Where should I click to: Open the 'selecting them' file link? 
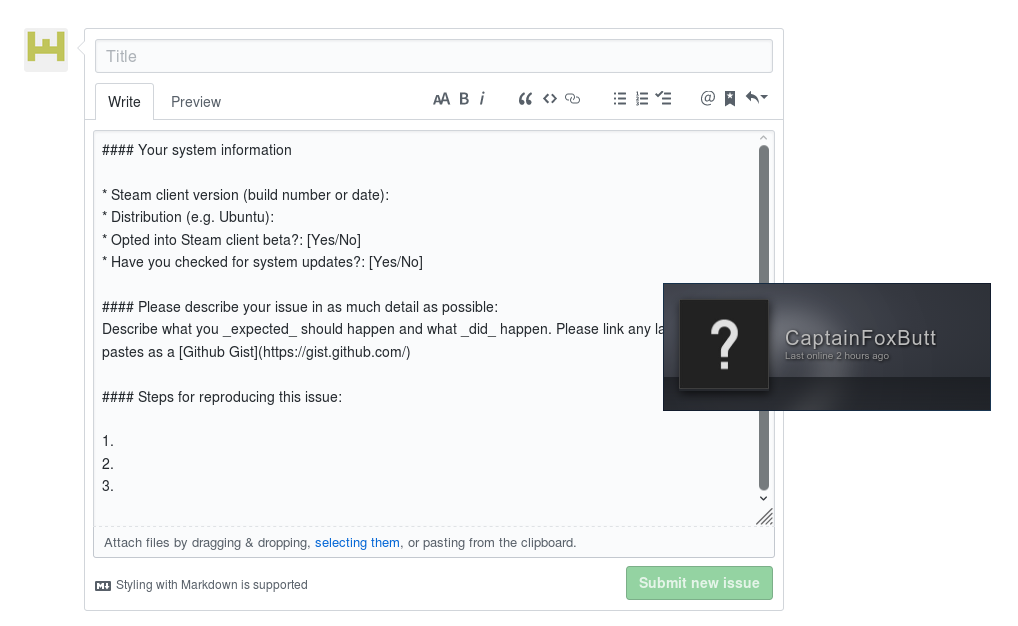(357, 543)
